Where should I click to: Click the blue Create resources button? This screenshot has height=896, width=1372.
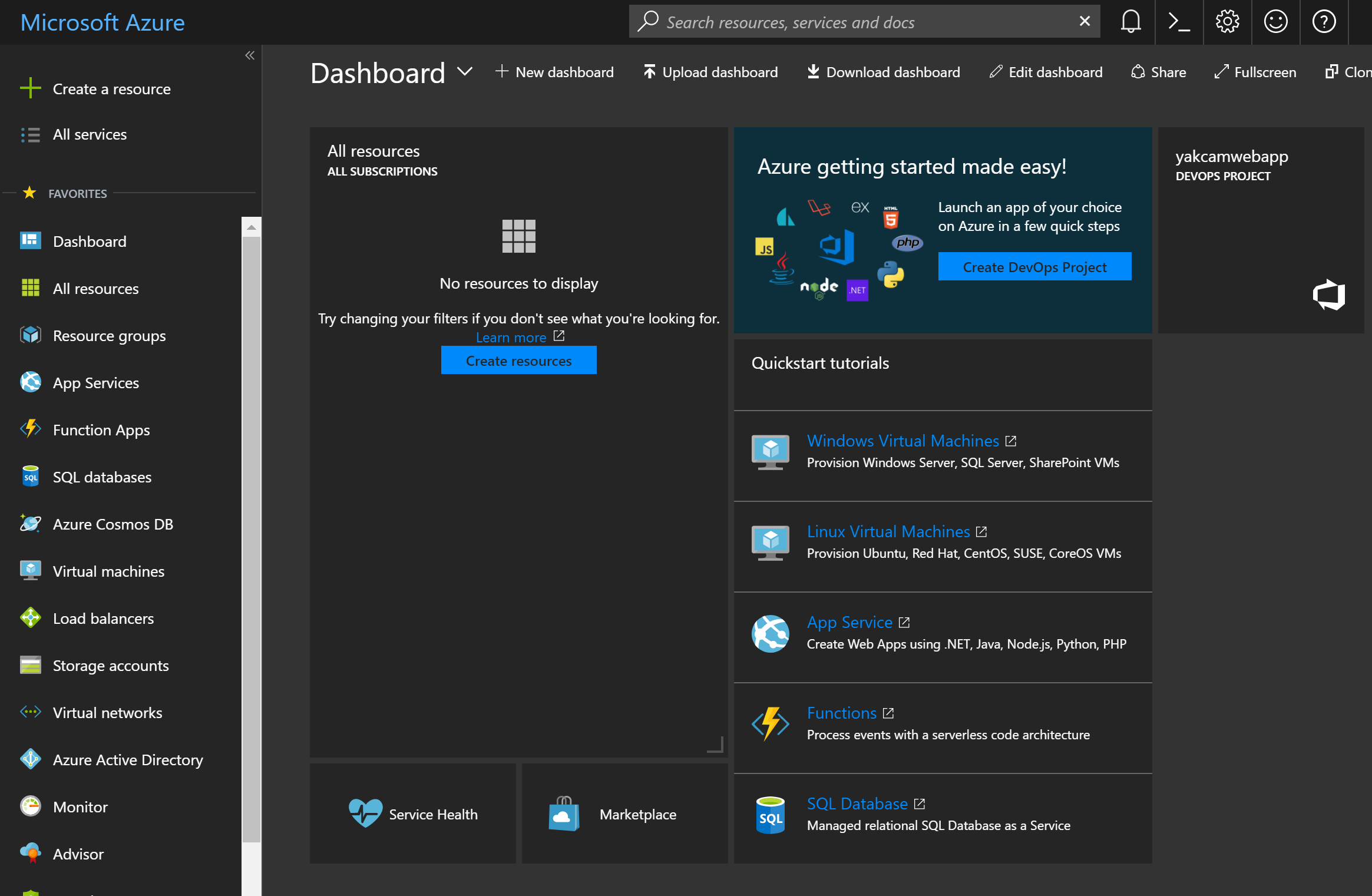tap(518, 361)
